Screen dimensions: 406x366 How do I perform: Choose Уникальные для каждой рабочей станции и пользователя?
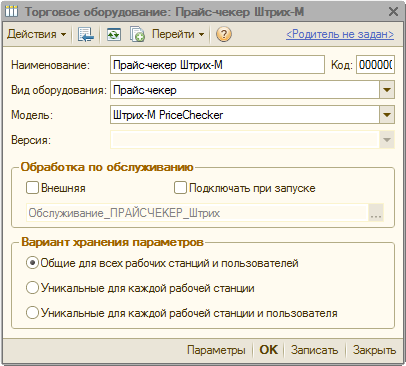point(32,313)
